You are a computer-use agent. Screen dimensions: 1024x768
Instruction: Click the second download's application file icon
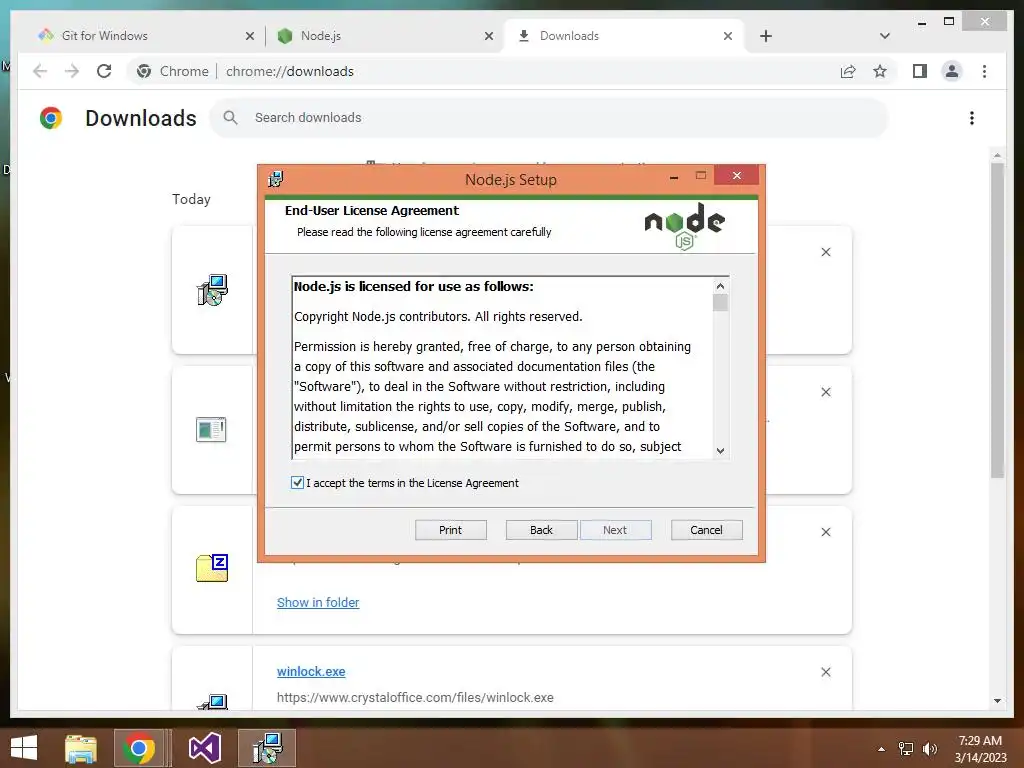[211, 430]
